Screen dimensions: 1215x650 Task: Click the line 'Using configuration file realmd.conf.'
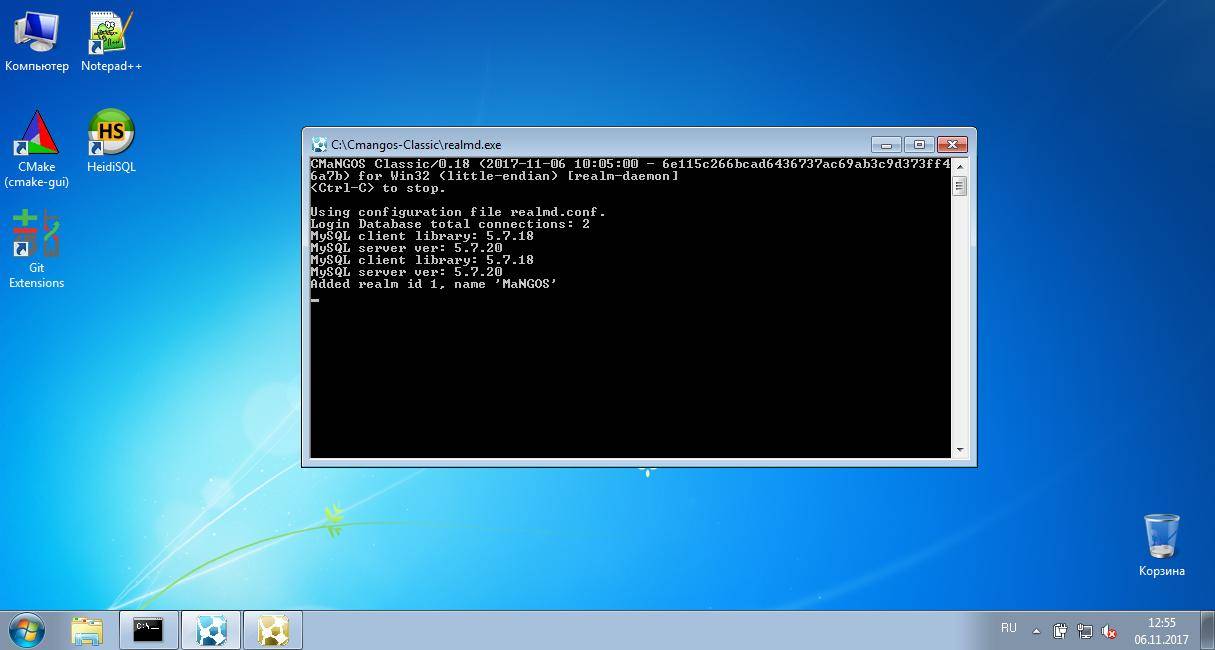click(458, 212)
